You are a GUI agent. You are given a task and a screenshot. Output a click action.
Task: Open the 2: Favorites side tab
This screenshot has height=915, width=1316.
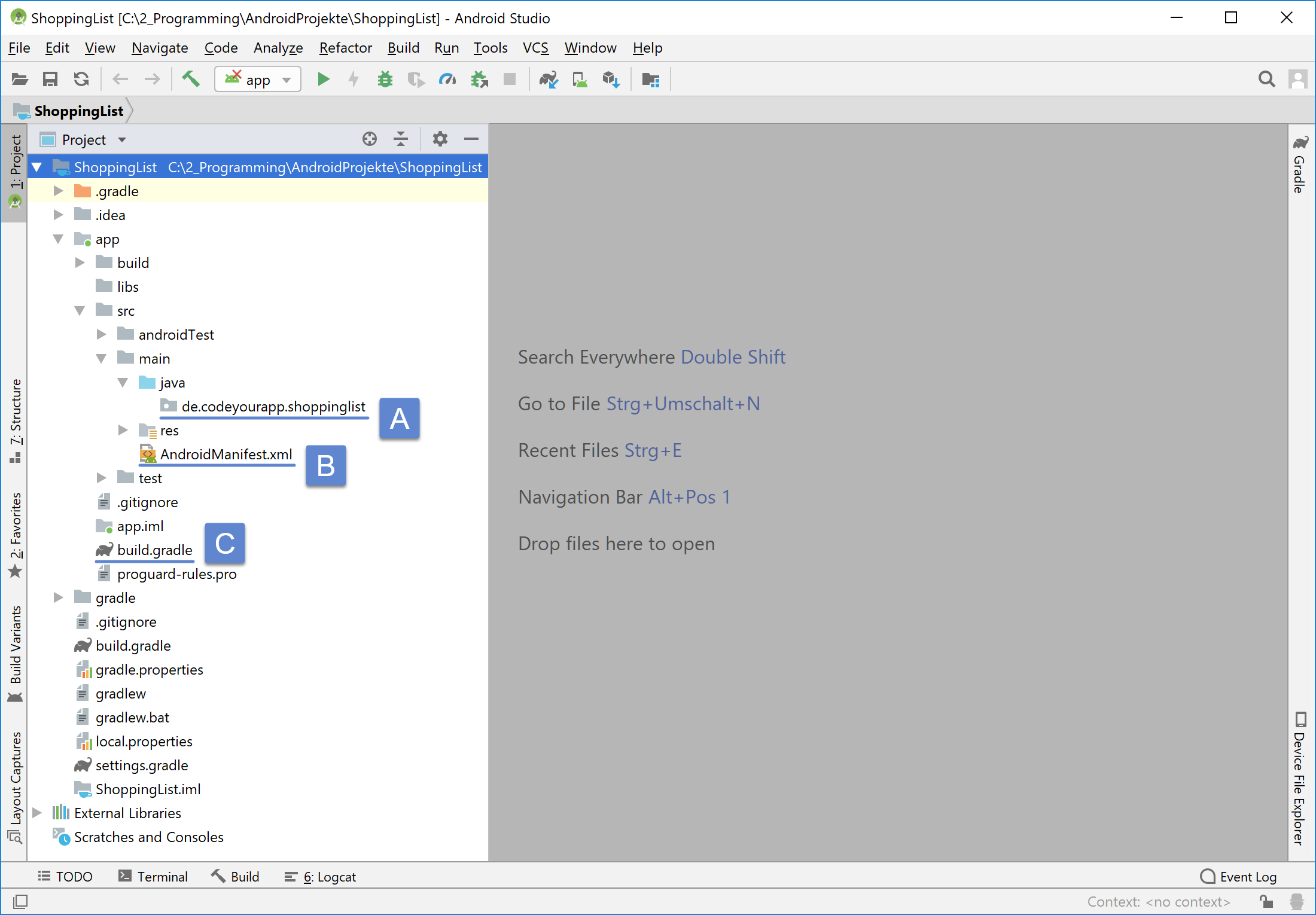[15, 535]
